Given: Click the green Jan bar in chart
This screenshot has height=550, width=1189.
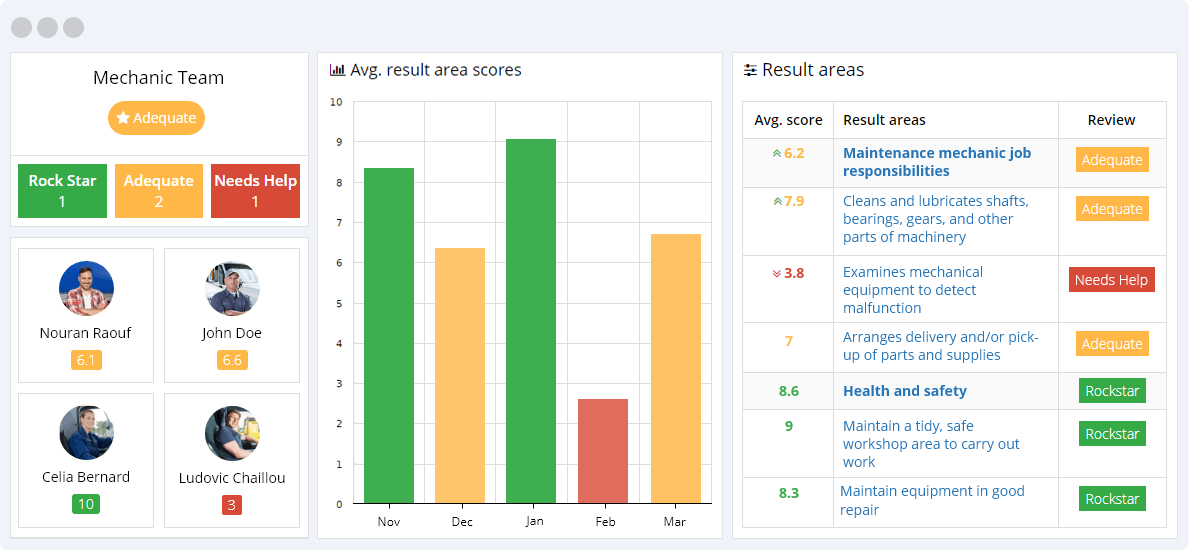Looking at the screenshot, I should point(531,320).
